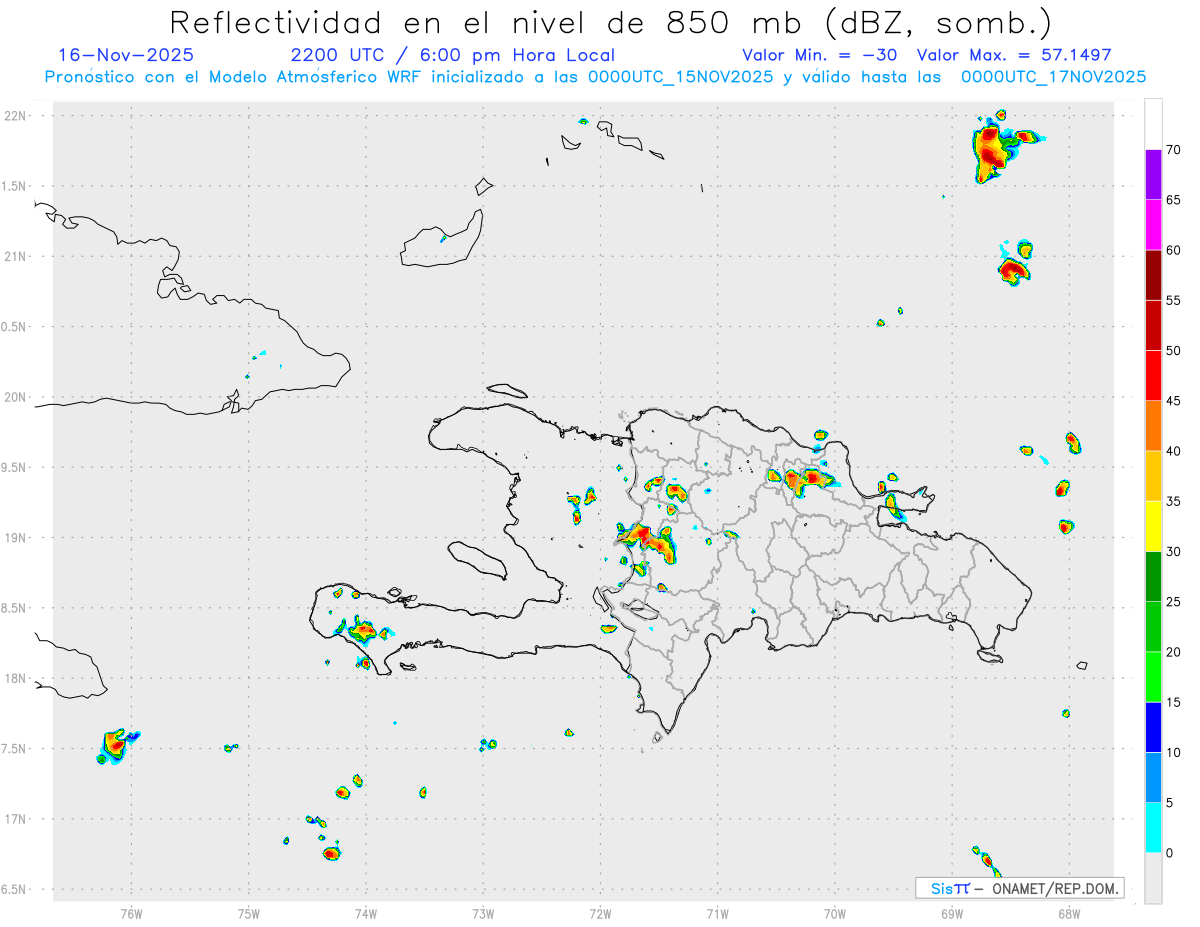Click the colorbar value label '30'

(x=1174, y=552)
